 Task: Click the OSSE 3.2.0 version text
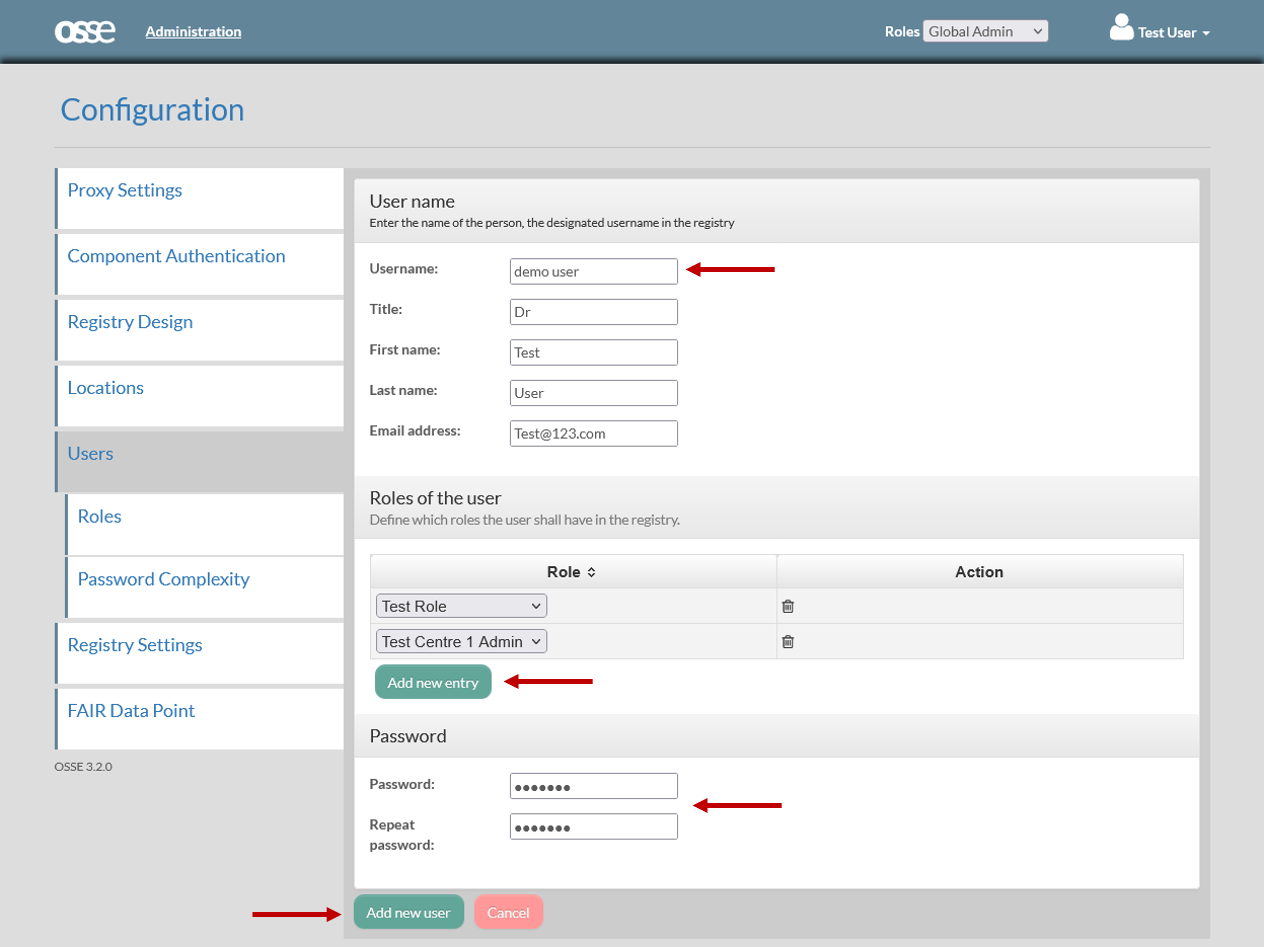pos(83,767)
